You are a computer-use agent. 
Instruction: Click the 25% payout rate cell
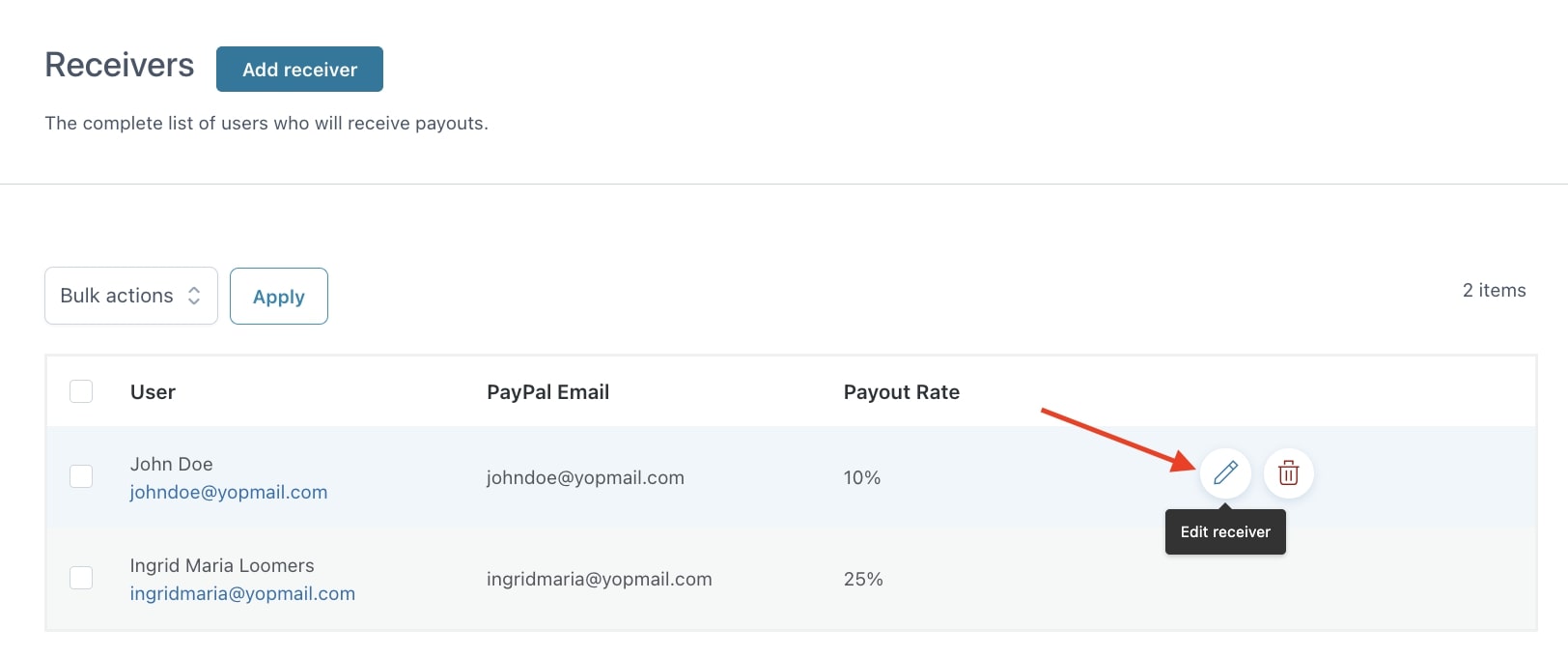point(863,579)
